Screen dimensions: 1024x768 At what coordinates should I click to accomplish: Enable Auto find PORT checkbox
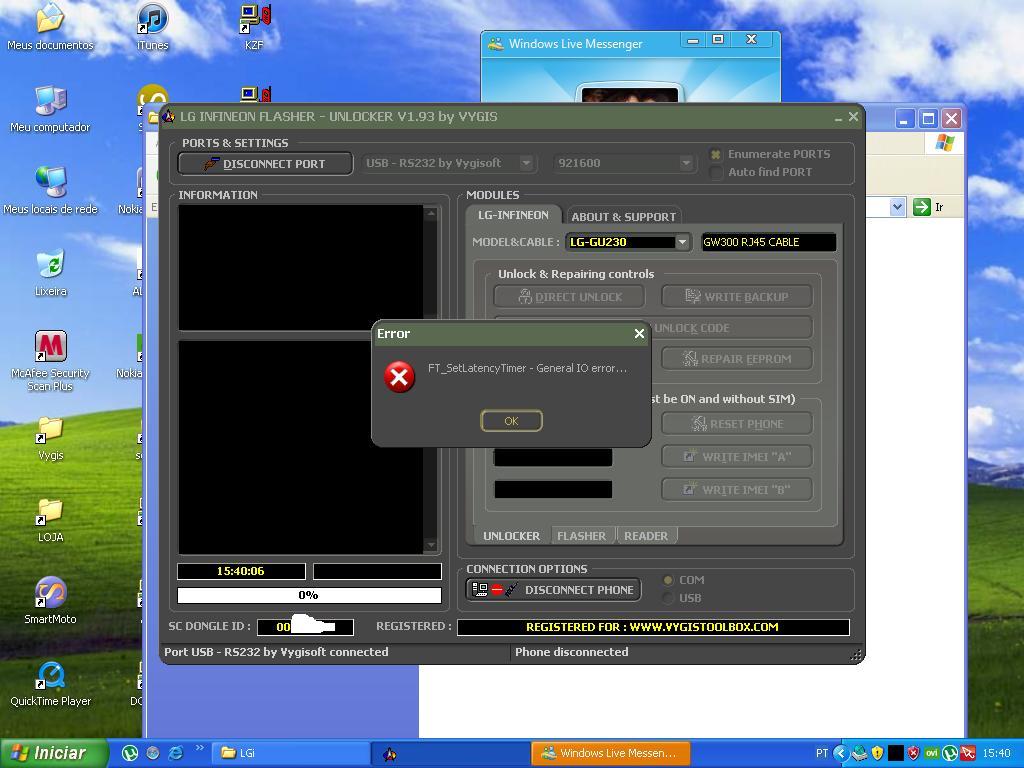point(716,172)
